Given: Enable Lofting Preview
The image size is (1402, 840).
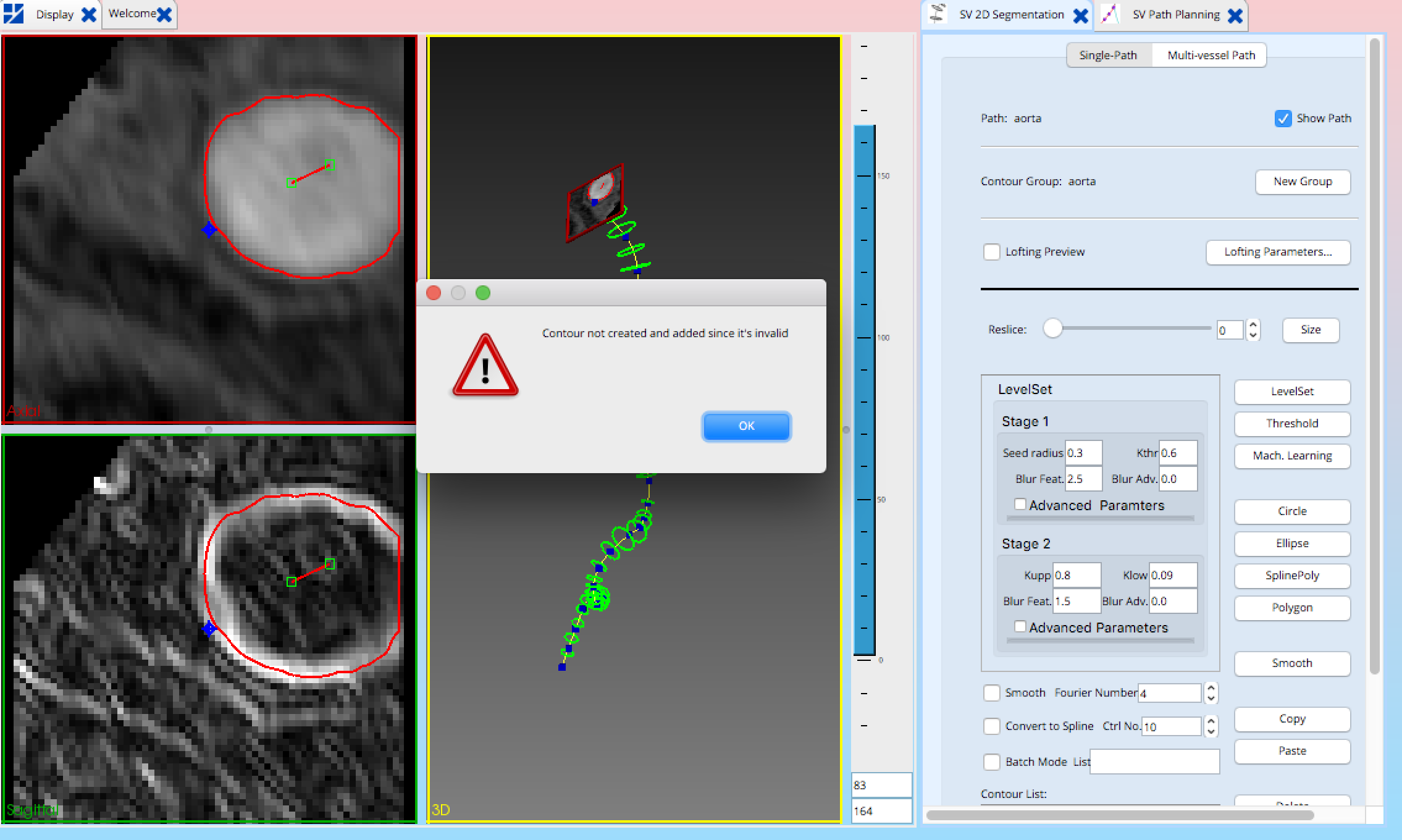Looking at the screenshot, I should click(992, 251).
